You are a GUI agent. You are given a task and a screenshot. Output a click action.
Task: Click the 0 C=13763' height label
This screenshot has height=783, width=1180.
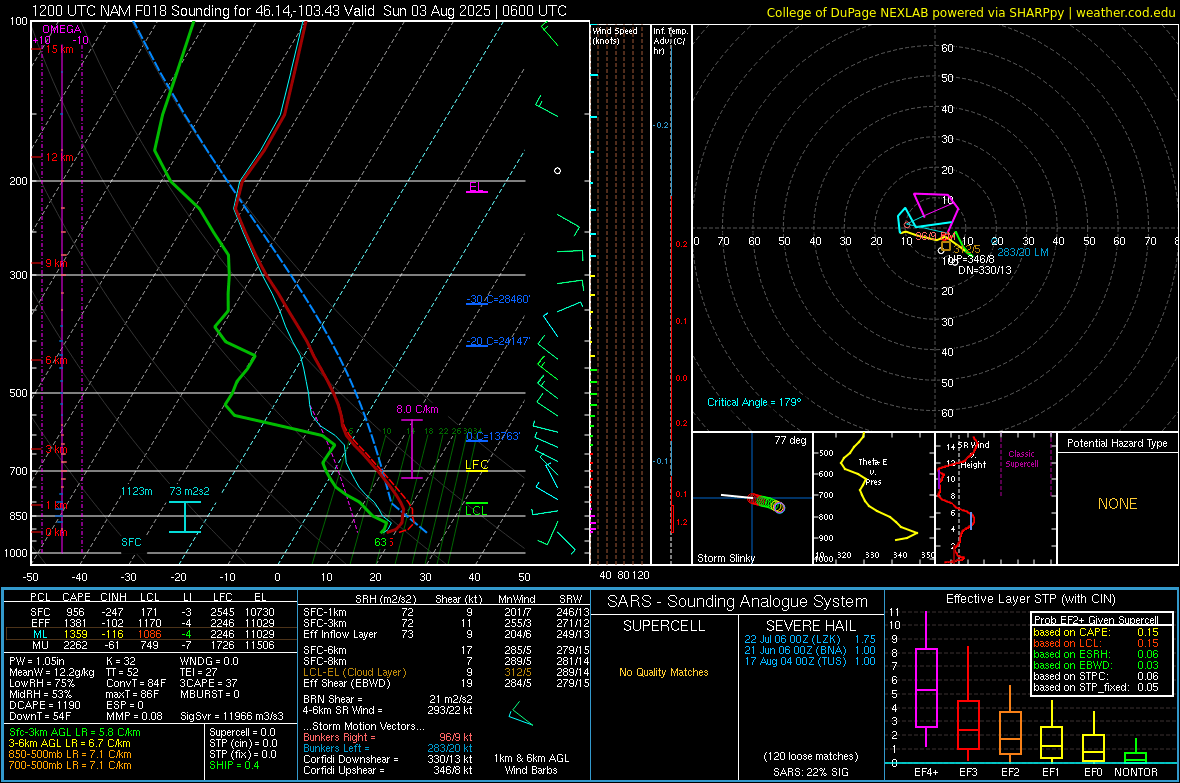[x=493, y=436]
